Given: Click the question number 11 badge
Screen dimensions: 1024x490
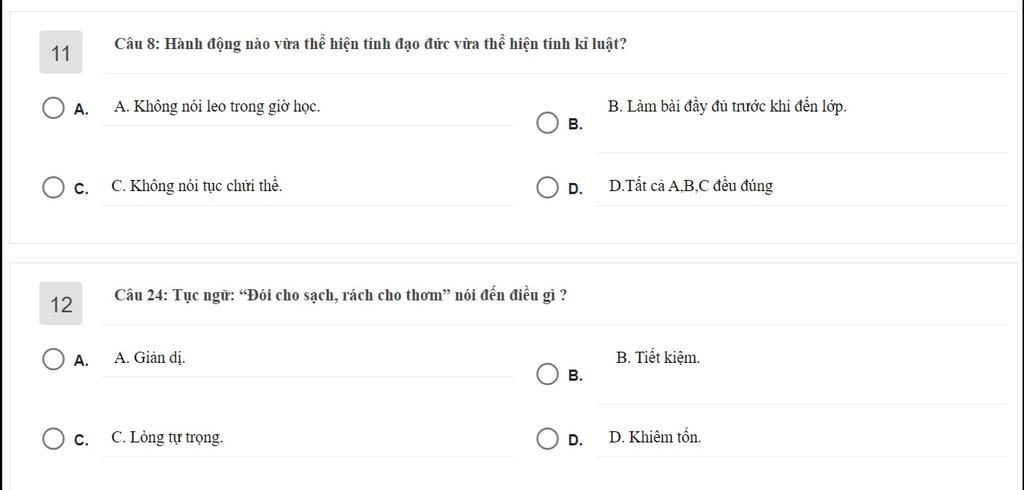Looking at the screenshot, I should pos(61,52).
